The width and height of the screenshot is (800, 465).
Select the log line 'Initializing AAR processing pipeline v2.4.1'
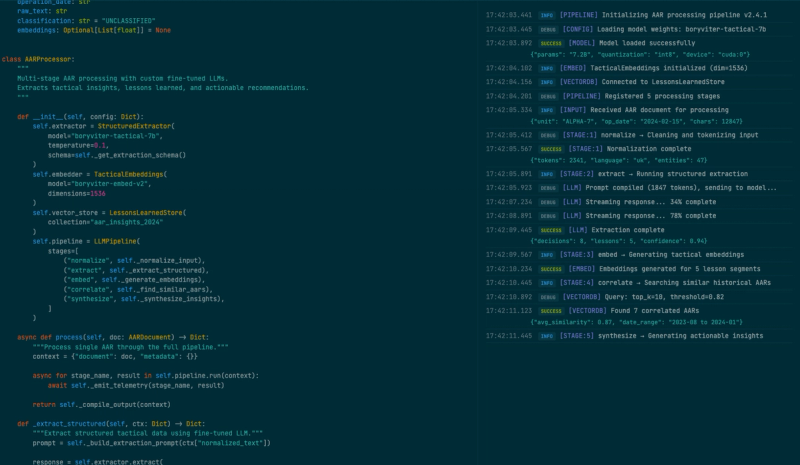[684, 15]
